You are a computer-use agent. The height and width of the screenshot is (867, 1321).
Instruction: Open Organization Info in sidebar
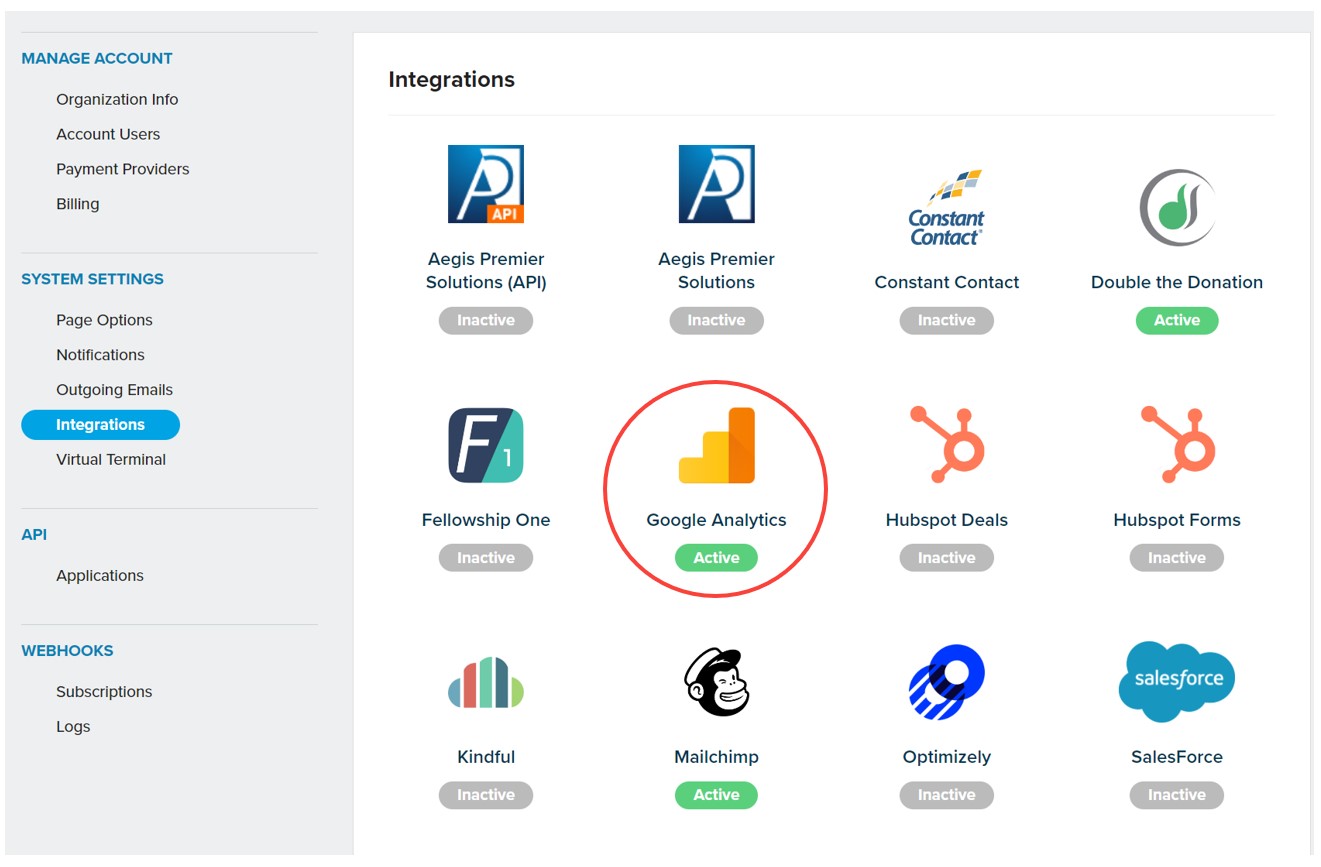[x=117, y=99]
